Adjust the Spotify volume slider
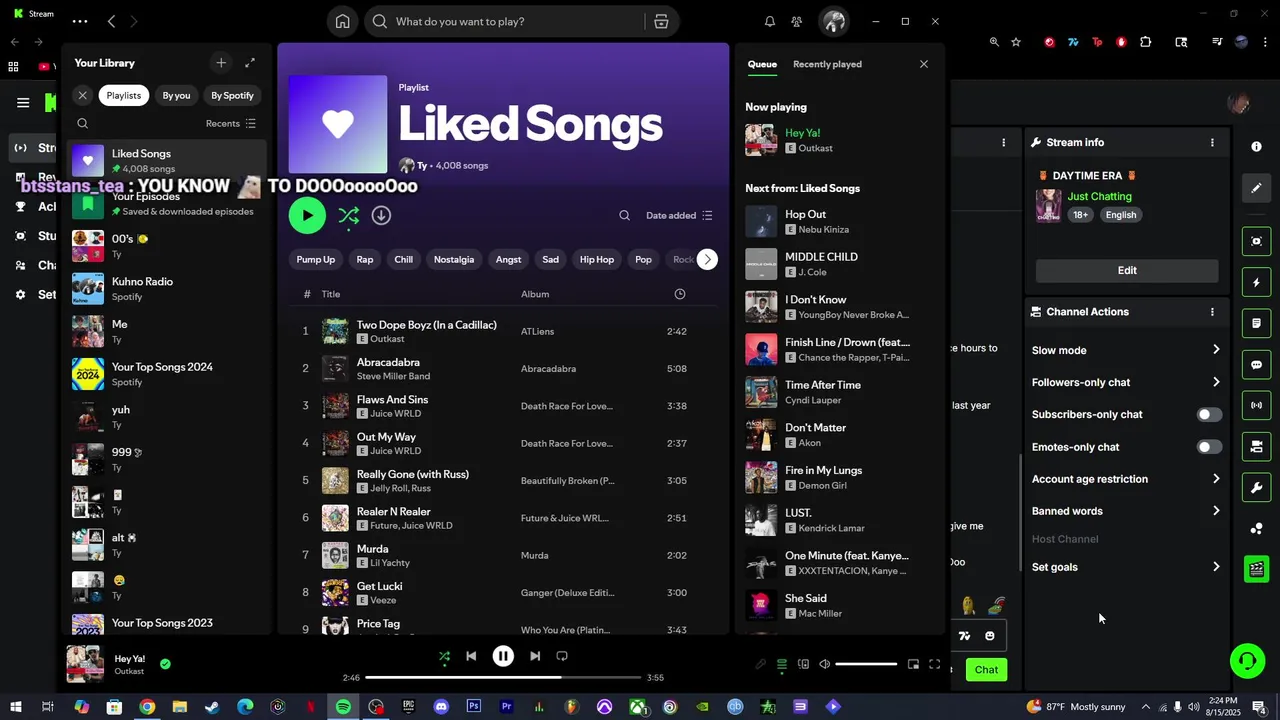This screenshot has width=1280, height=720. point(866,664)
